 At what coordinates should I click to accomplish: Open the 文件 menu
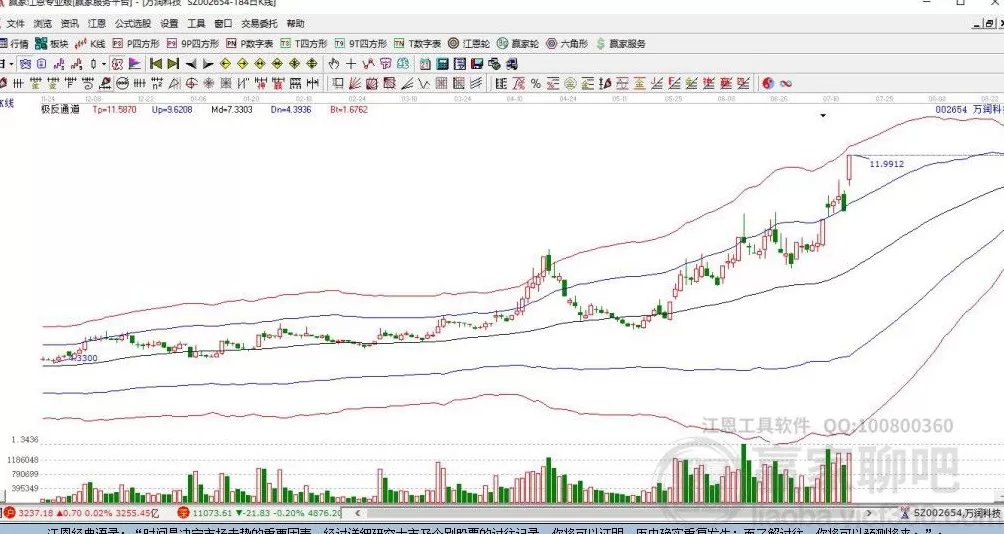[16, 23]
